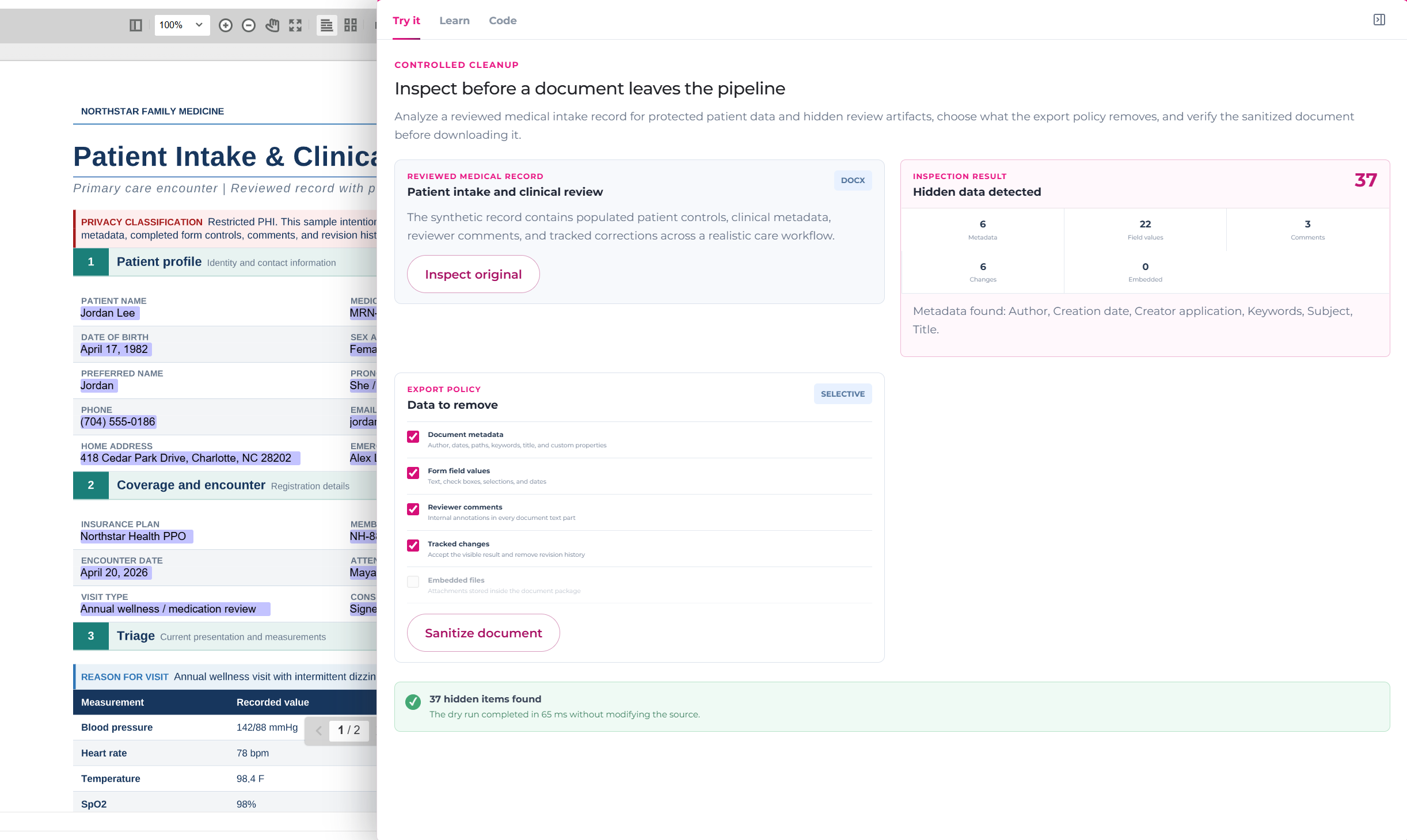1407x840 pixels.
Task: Click the 37 hidden items found message
Action: (485, 699)
